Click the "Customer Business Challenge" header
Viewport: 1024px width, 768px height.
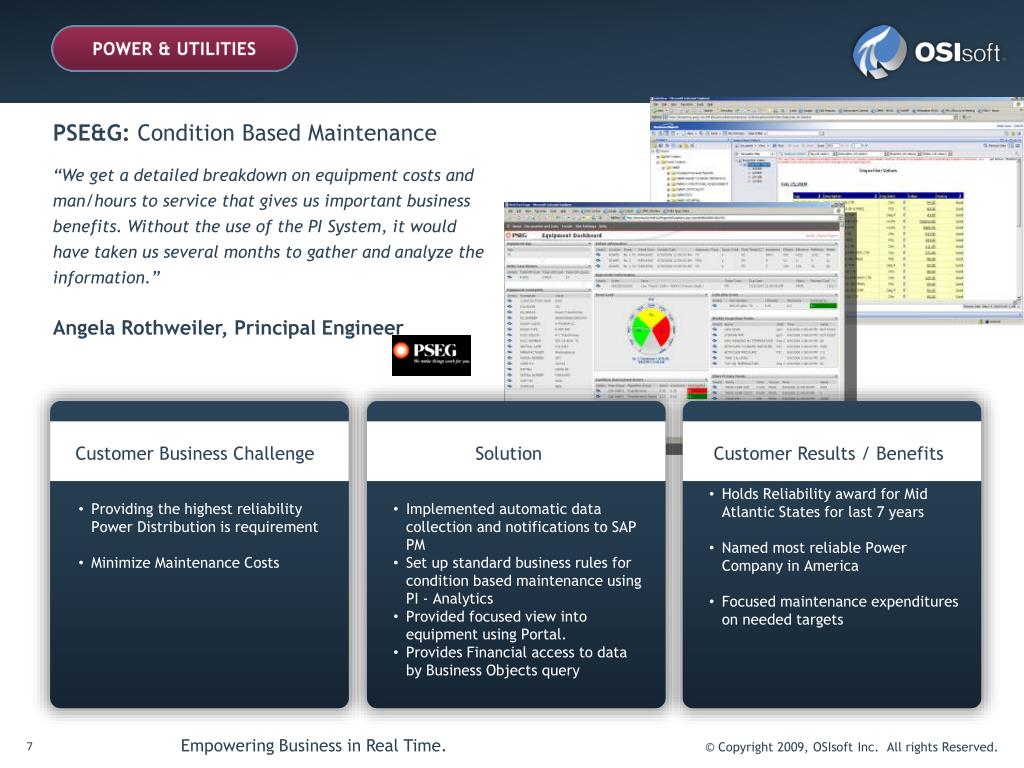pos(195,453)
